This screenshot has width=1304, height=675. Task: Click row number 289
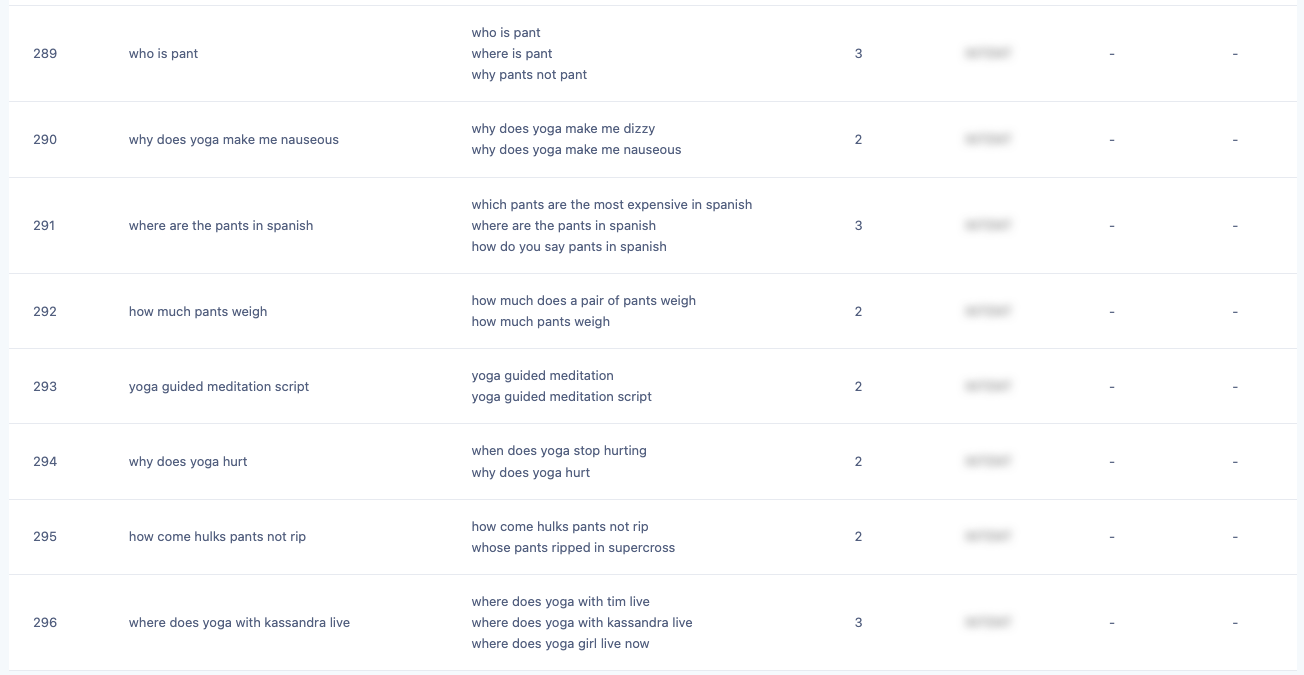pyautogui.click(x=45, y=54)
